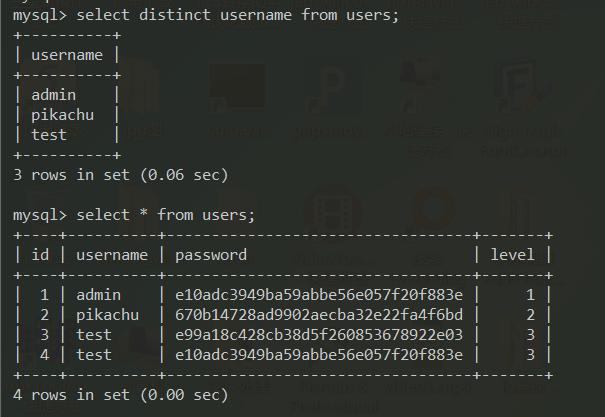Screen dimensions: 605x417
Task: Click the hash beginning with e99a18c4
Action: click(x=319, y=335)
